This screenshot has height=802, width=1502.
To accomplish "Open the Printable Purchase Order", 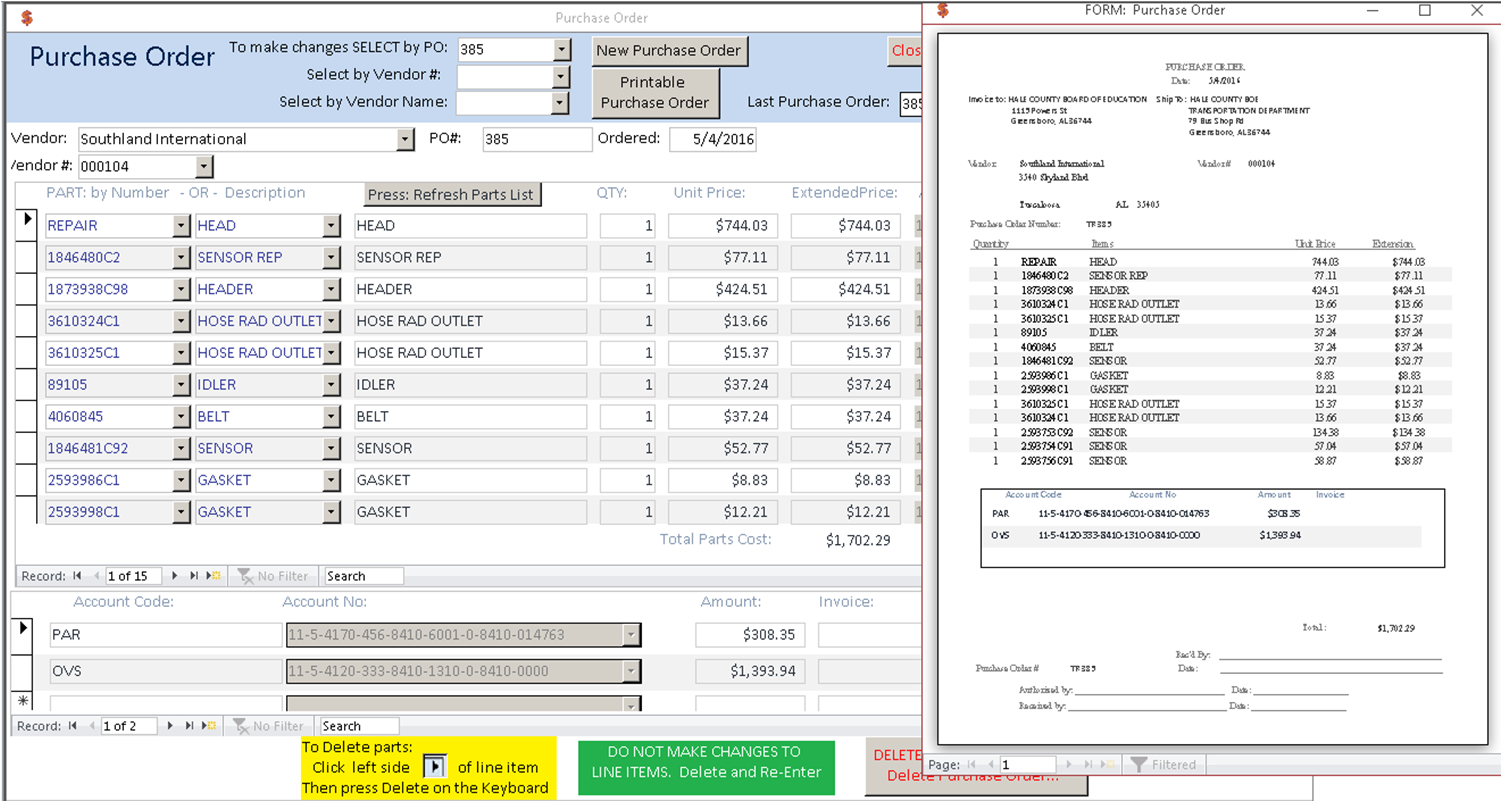I will (655, 92).
